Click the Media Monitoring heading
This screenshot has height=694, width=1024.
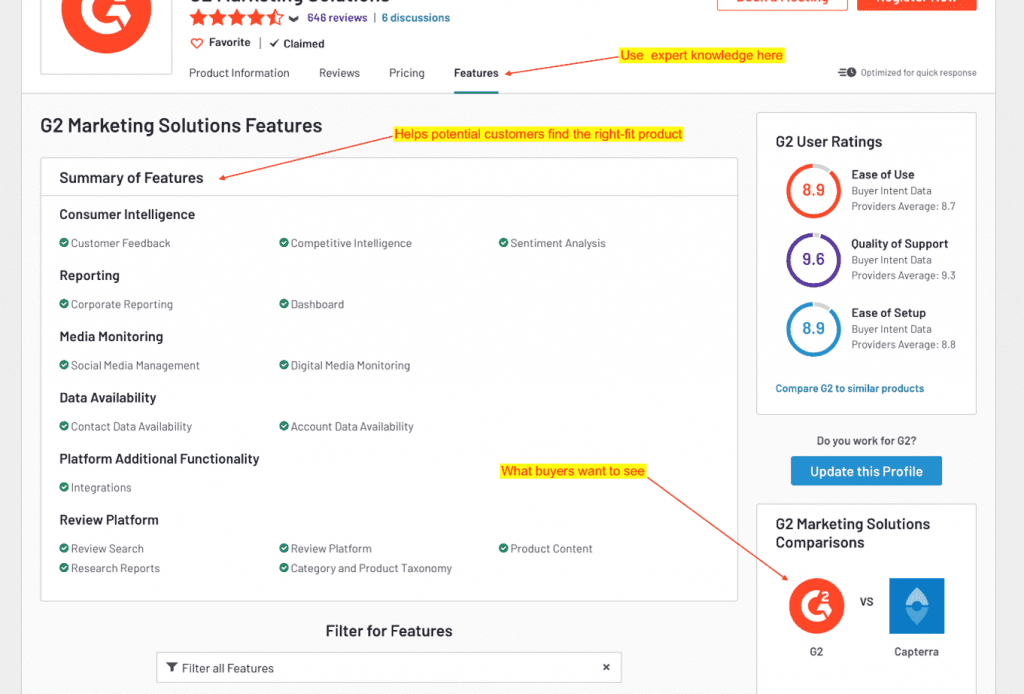[x=111, y=337]
